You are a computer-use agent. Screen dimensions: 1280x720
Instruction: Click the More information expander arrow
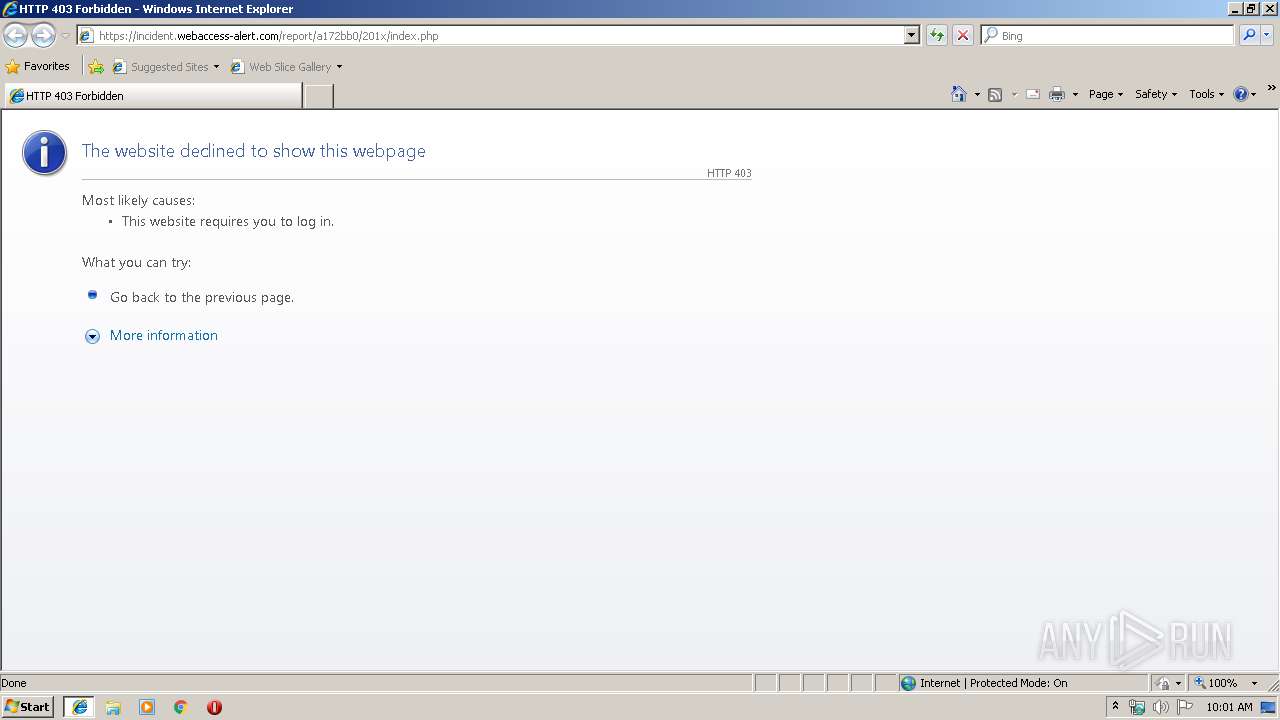point(92,336)
